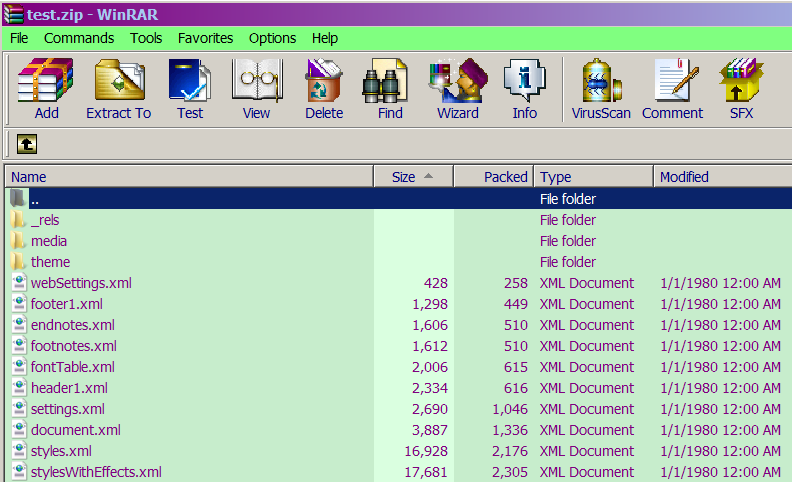Viewport: 792px width, 482px height.
Task: Open the Find binoculars tool
Action: tap(385, 81)
